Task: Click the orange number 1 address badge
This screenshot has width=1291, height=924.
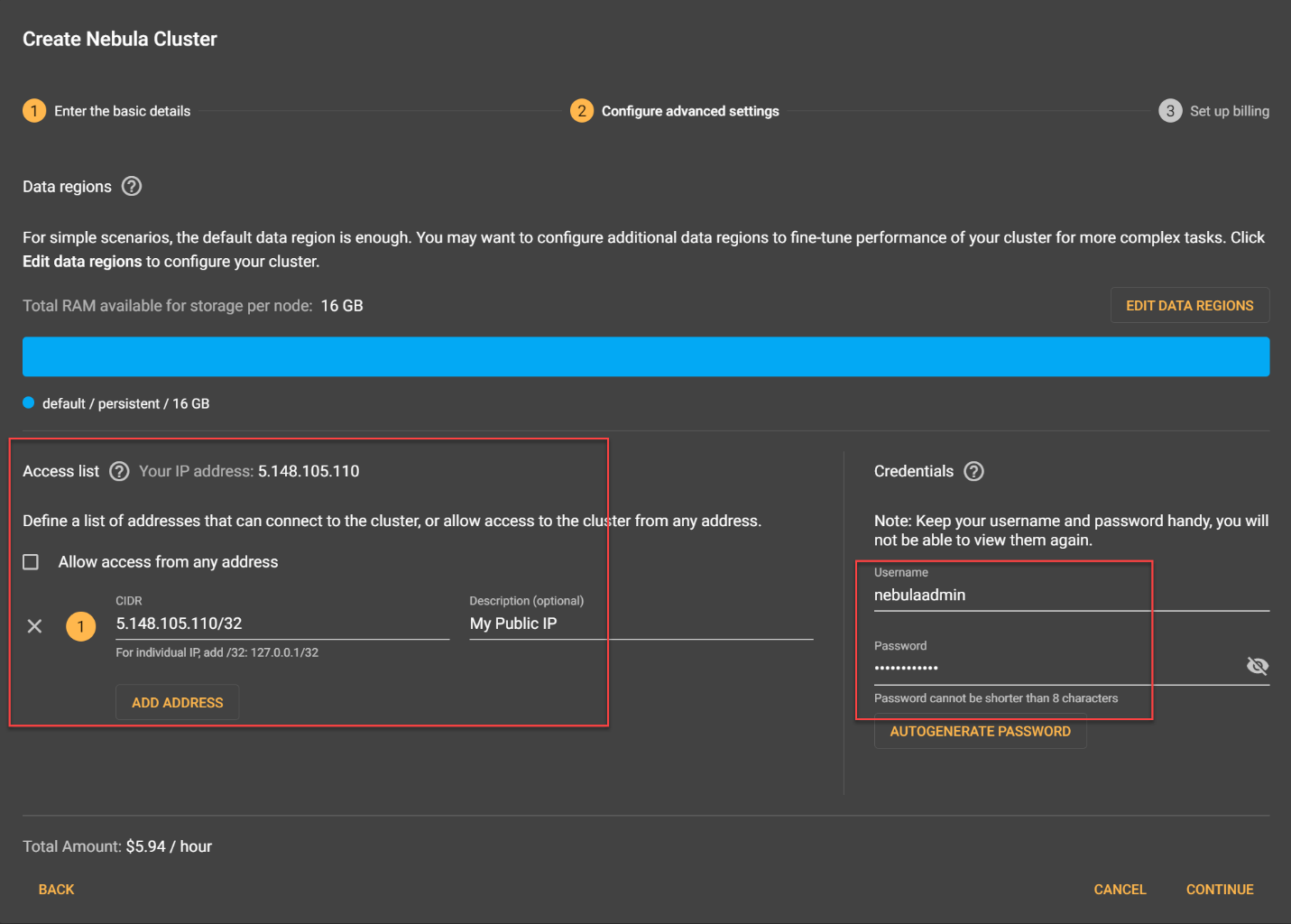Action: 81,625
